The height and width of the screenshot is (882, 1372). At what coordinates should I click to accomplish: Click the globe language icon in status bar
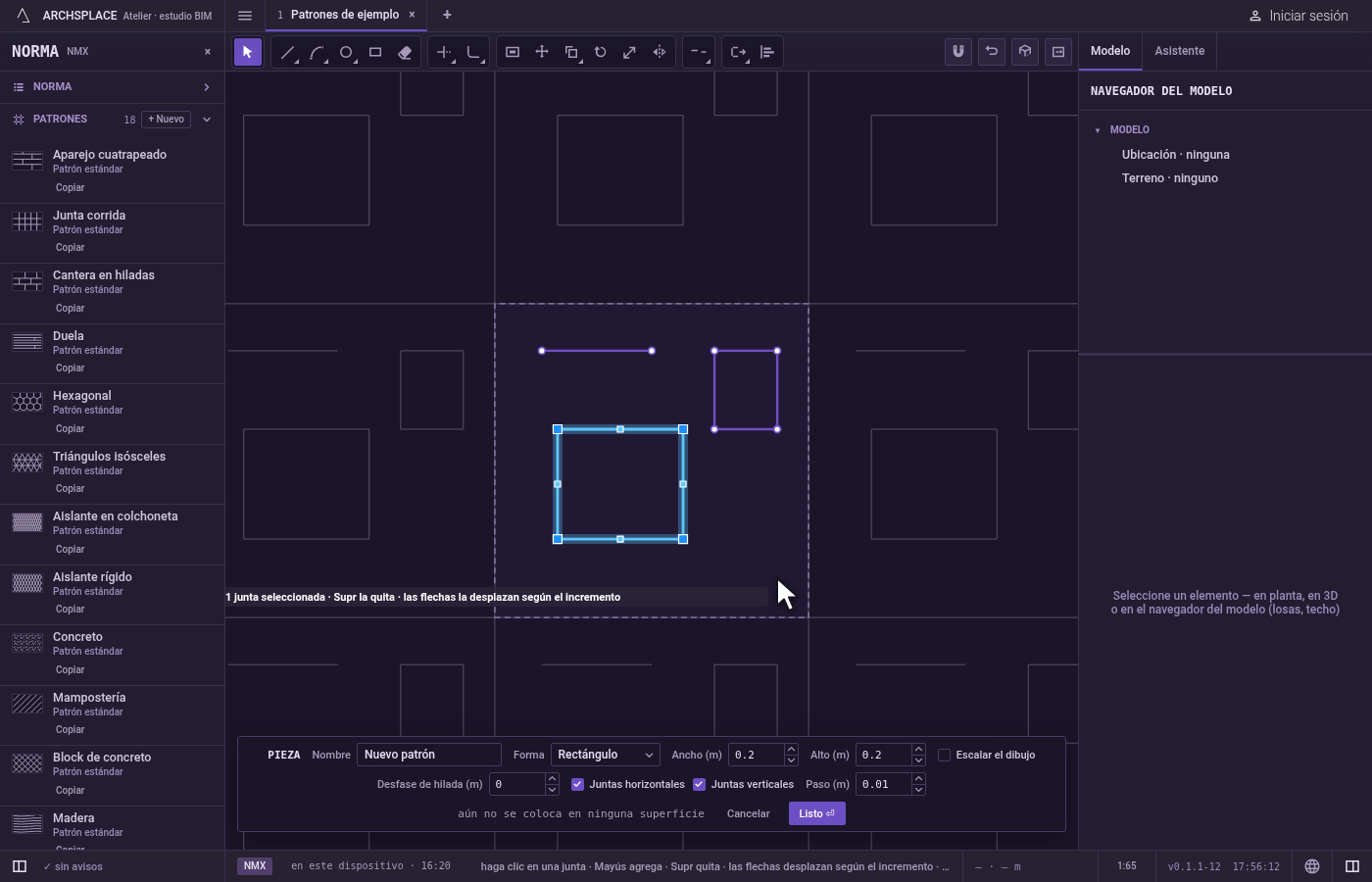[1312, 866]
